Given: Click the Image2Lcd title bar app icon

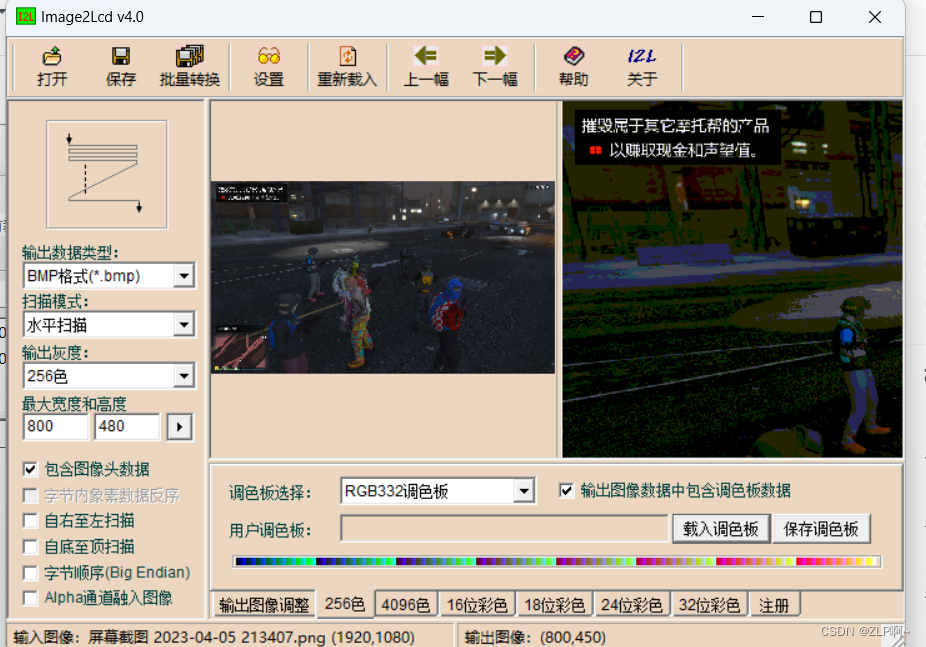Looking at the screenshot, I should tap(25, 17).
